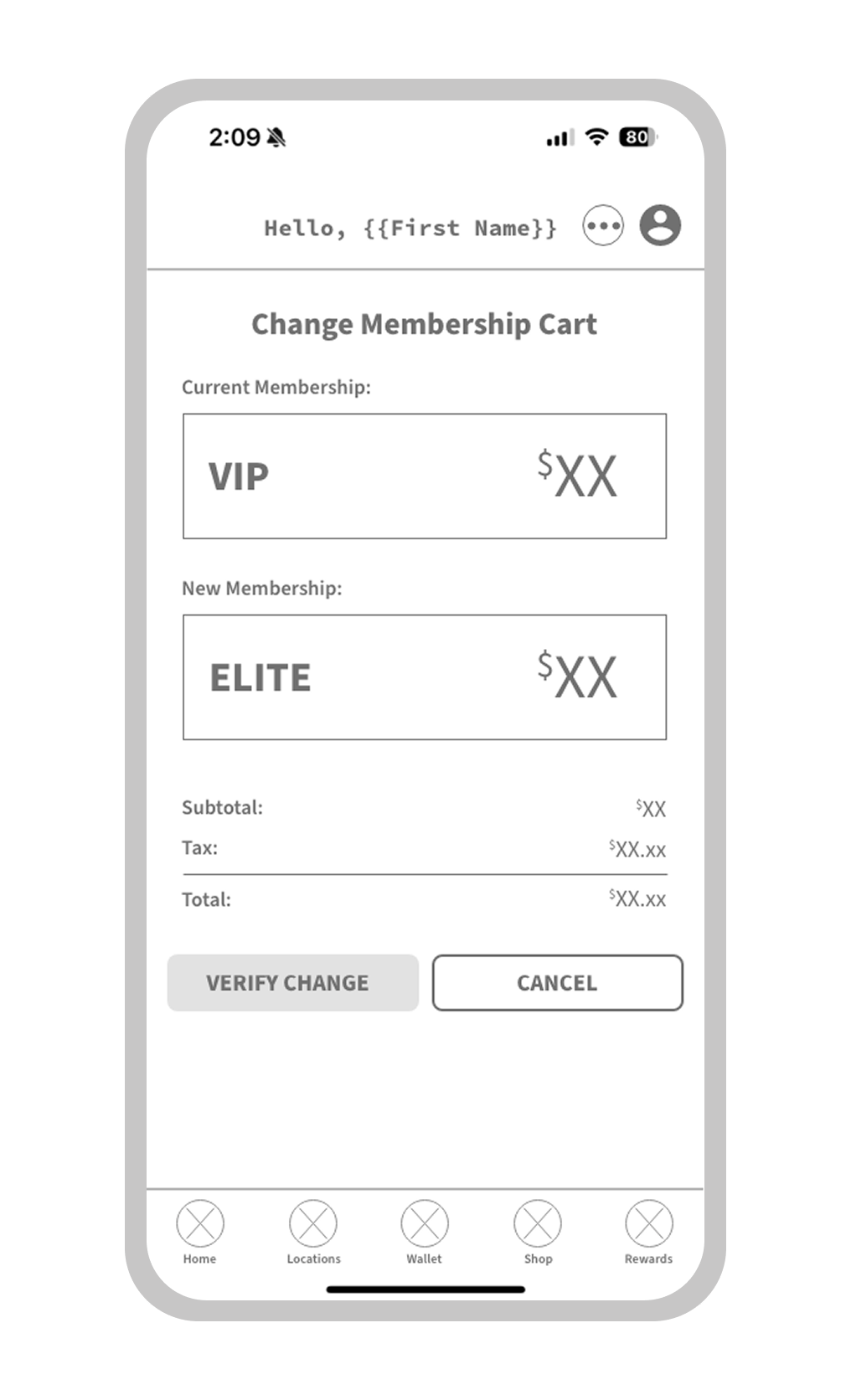Viewport: 851px width, 1400px height.
Task: Open the Locations nav icon
Action: click(x=313, y=1223)
